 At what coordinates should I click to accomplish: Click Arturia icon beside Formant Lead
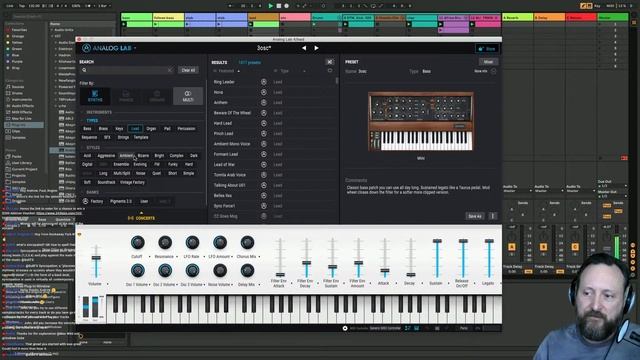point(264,154)
